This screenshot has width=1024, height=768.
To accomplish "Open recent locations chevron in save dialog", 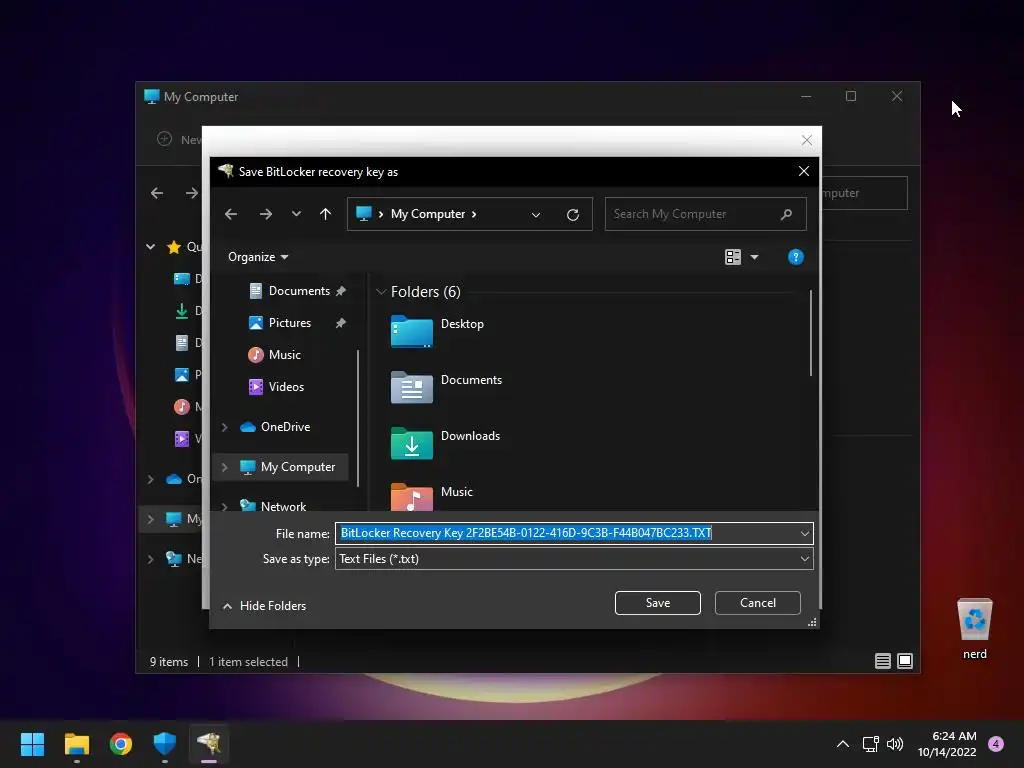I will (x=296, y=214).
